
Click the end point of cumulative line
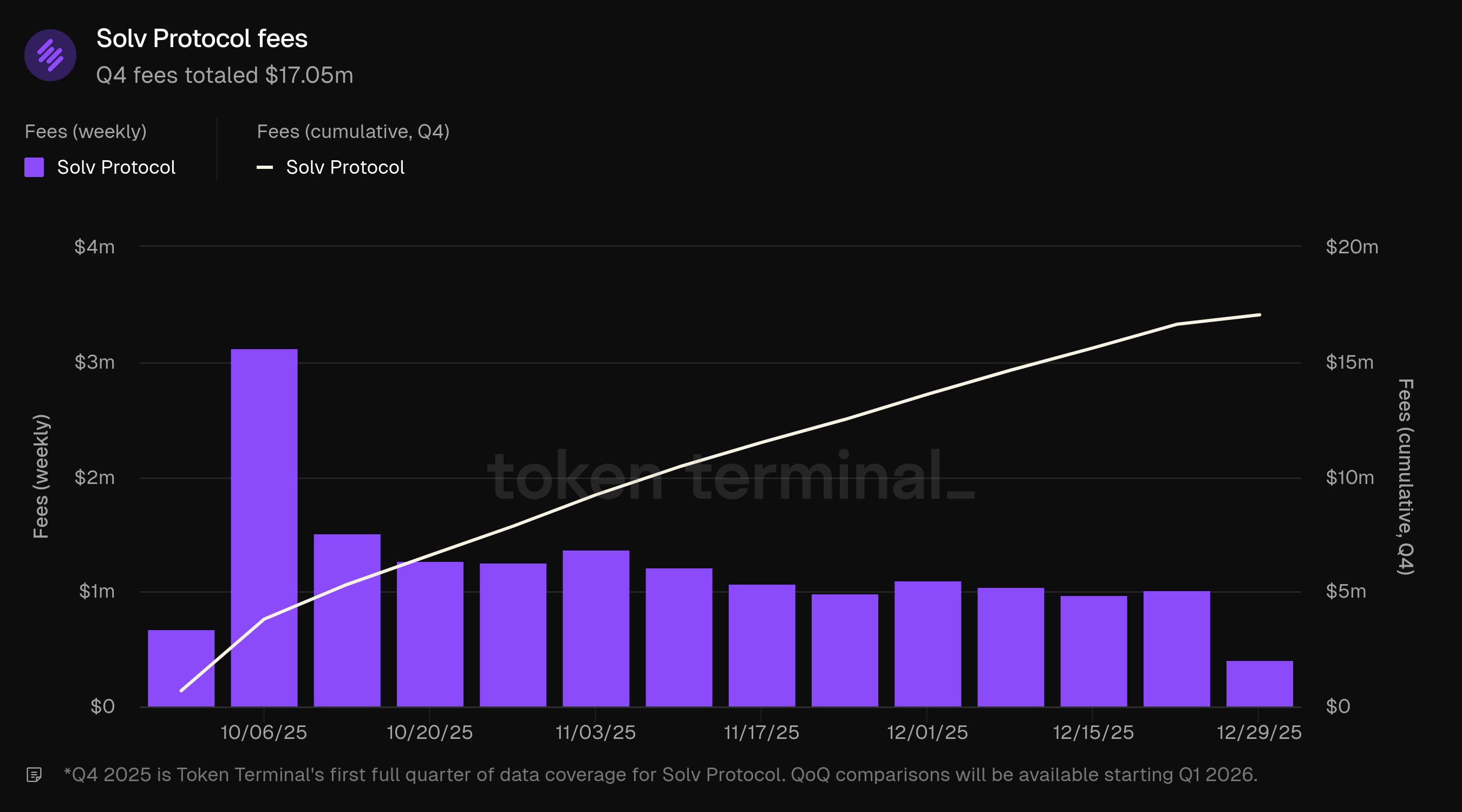click(x=1259, y=315)
